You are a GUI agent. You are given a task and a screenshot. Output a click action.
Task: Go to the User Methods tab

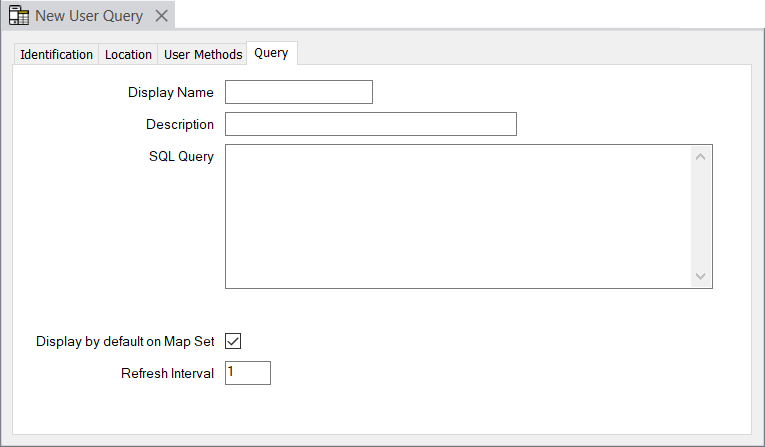(203, 54)
